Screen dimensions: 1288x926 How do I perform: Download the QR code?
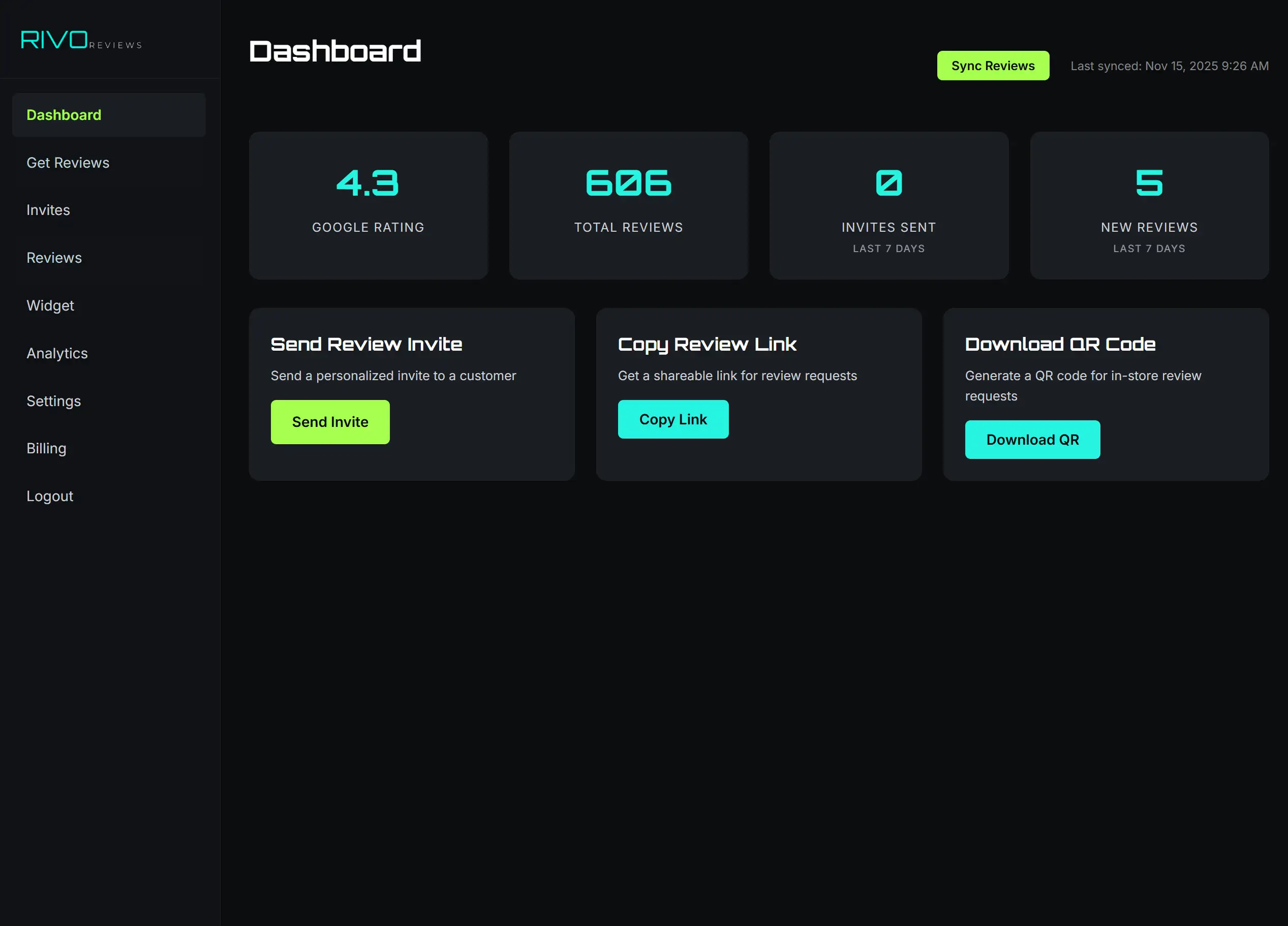pos(1032,440)
